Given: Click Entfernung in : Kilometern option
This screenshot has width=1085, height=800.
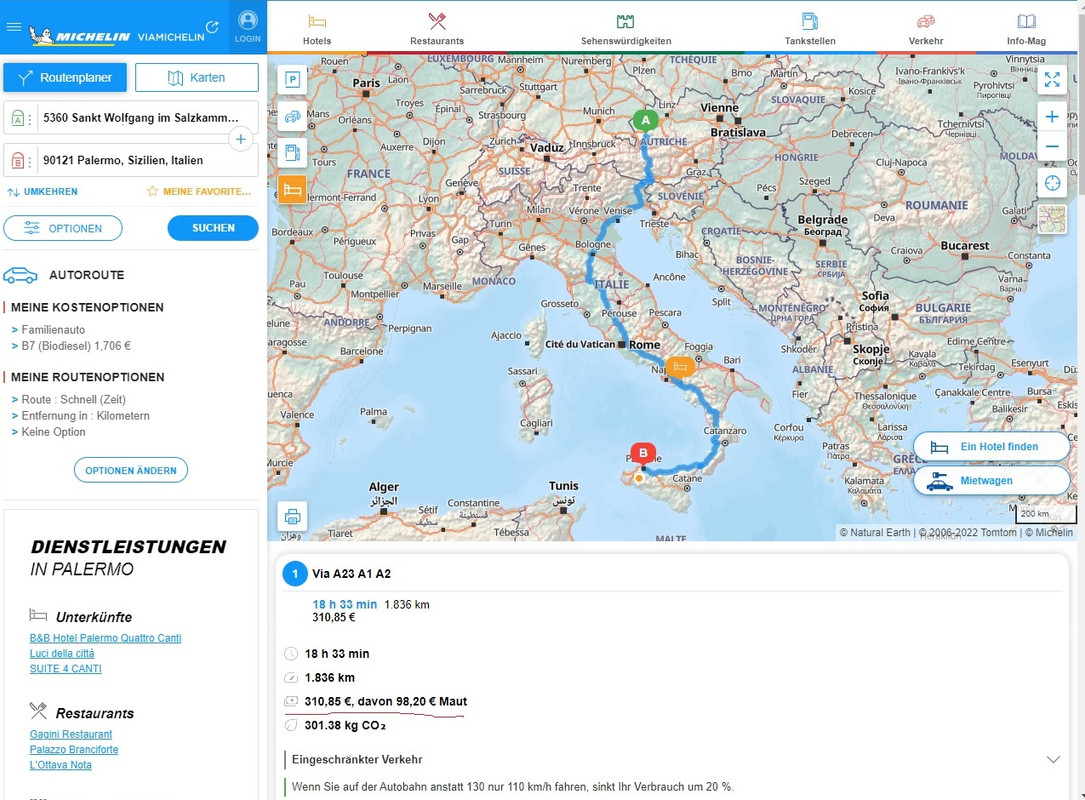Looking at the screenshot, I should (x=85, y=416).
